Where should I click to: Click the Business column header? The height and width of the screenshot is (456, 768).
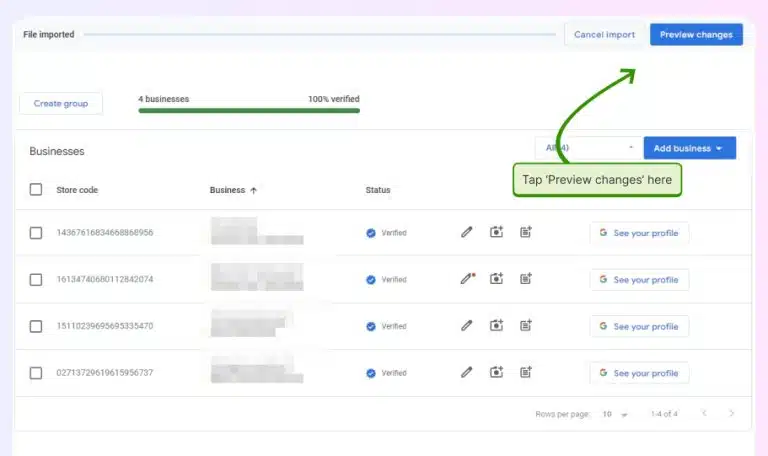click(227, 190)
